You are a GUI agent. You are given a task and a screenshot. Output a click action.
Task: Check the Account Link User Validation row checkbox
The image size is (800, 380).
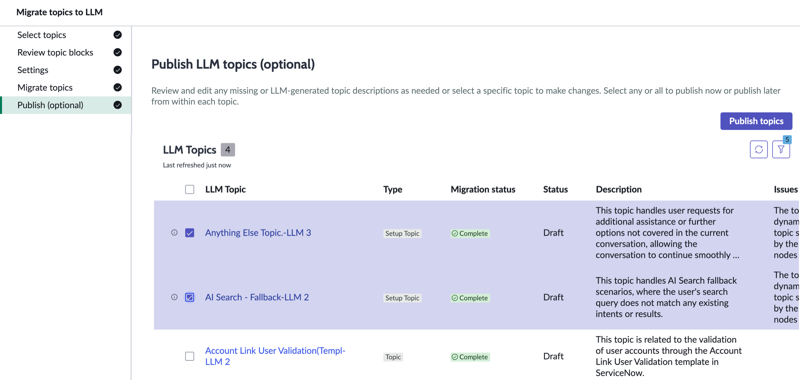[190, 357]
